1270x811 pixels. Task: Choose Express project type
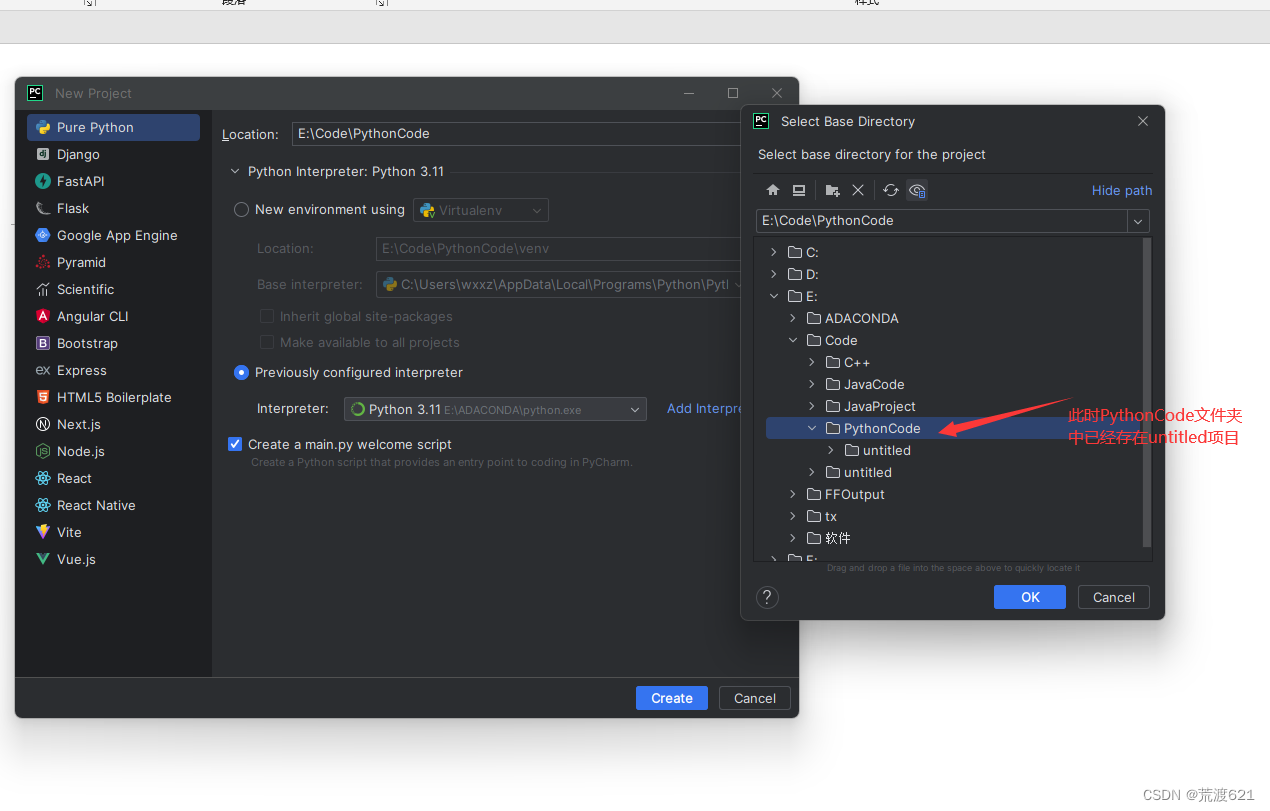click(113, 370)
